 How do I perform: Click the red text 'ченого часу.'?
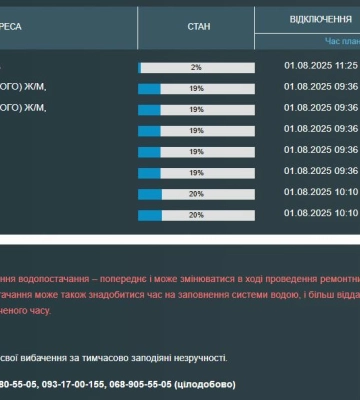(x=25, y=311)
